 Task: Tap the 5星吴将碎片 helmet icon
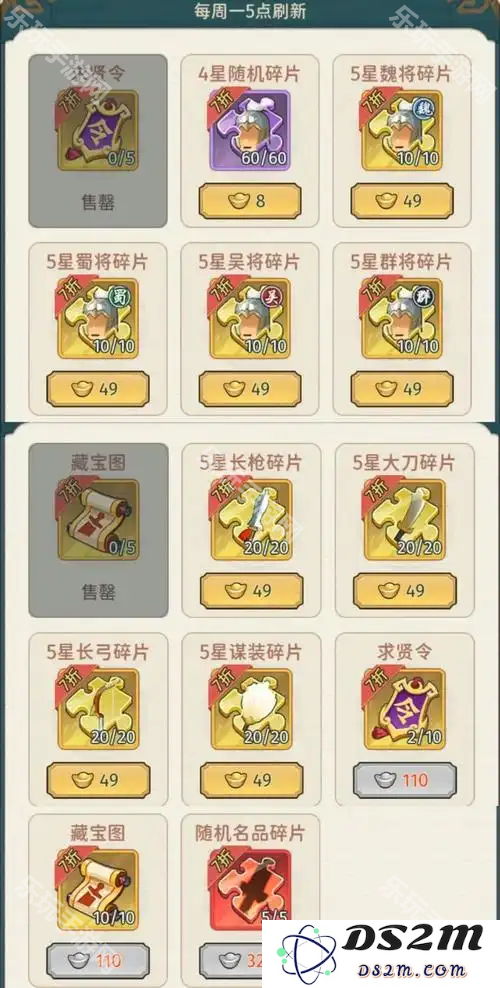pyautogui.click(x=250, y=318)
